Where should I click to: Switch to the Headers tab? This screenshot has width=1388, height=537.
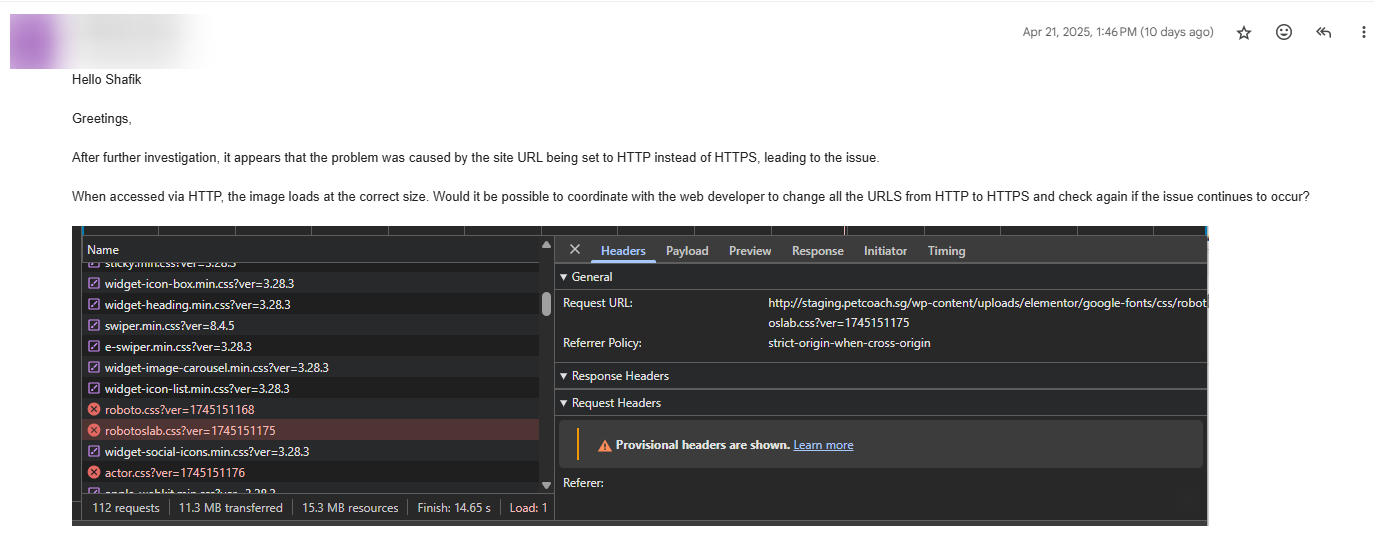[623, 251]
